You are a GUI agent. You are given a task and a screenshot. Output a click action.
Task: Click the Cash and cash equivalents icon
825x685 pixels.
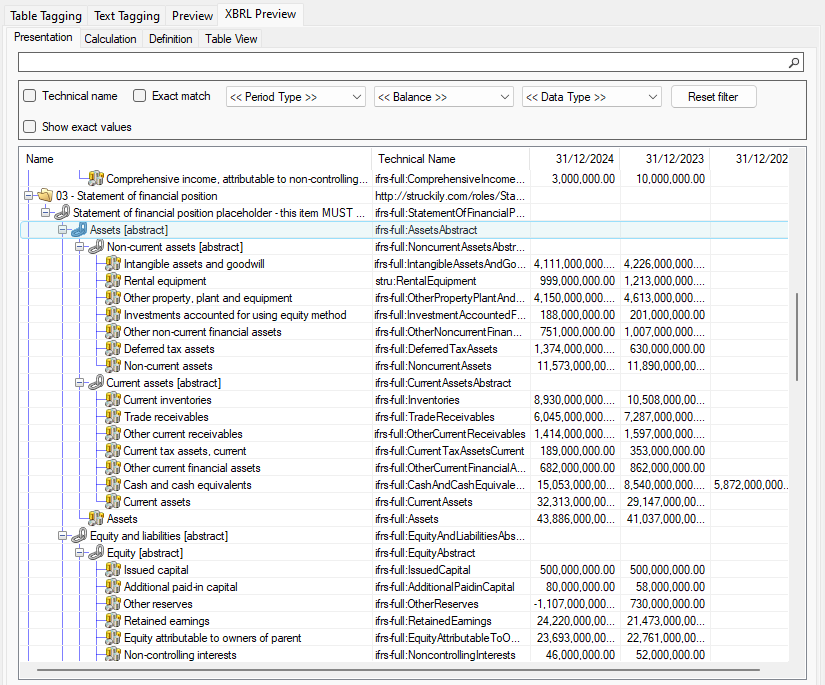coord(113,485)
